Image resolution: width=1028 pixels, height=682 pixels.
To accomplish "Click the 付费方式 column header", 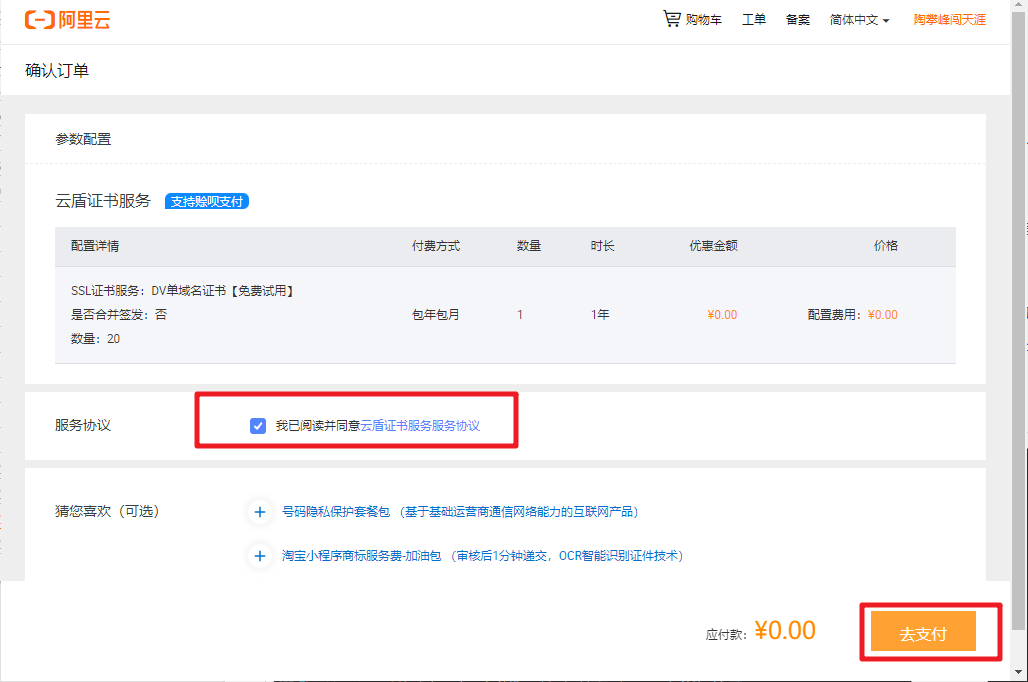I will pyautogui.click(x=436, y=246).
